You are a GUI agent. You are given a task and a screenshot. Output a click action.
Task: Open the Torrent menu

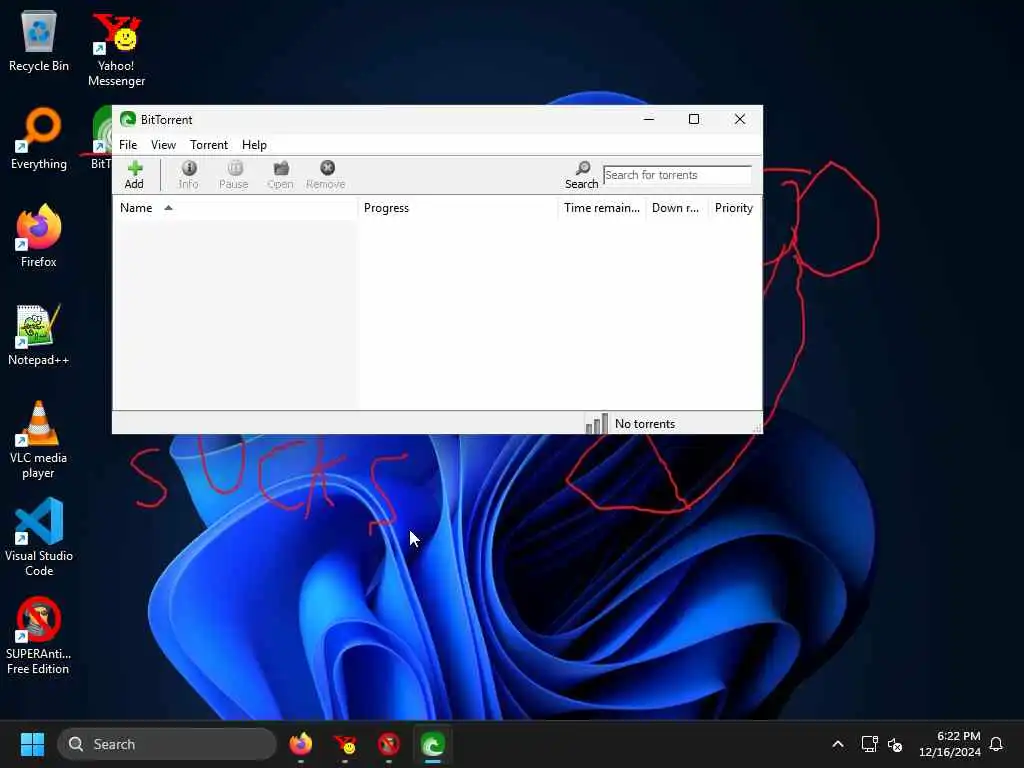click(209, 144)
